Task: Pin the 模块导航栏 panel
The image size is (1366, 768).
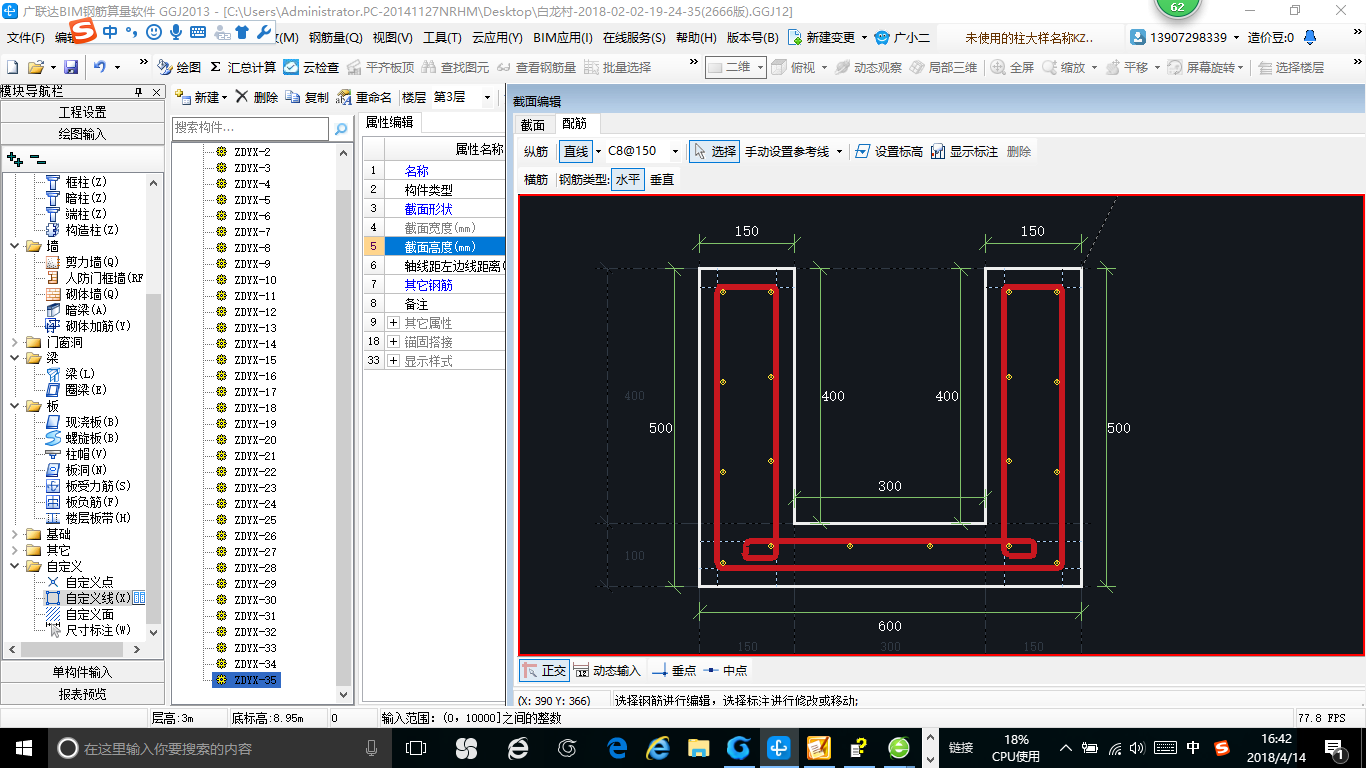Action: [138, 92]
